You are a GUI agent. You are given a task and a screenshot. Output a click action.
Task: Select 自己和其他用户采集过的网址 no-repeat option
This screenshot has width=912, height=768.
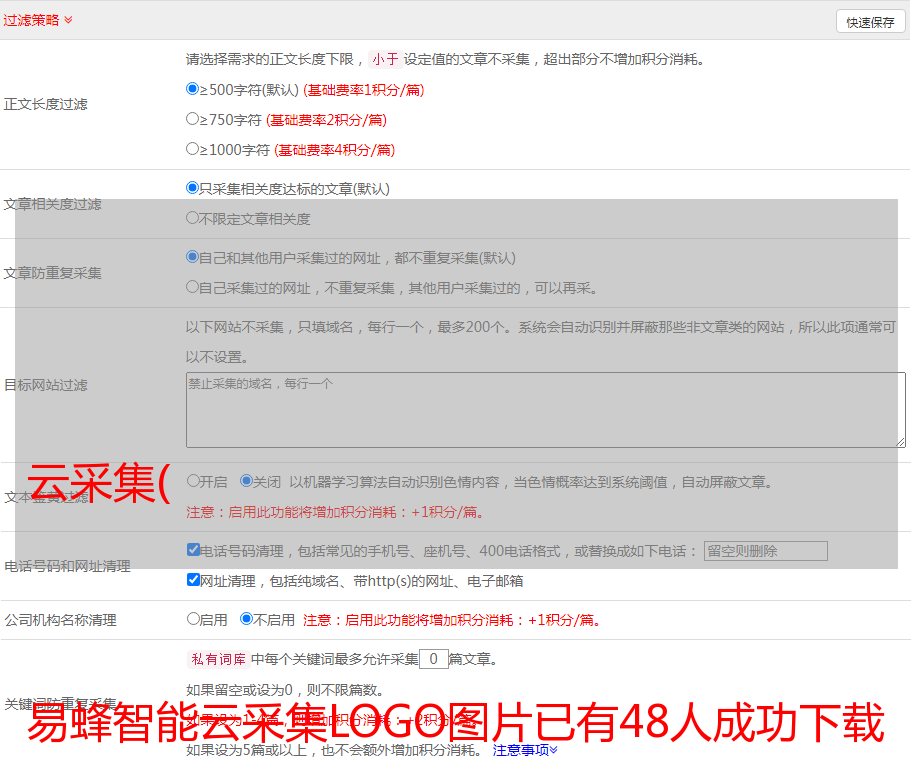coord(193,257)
